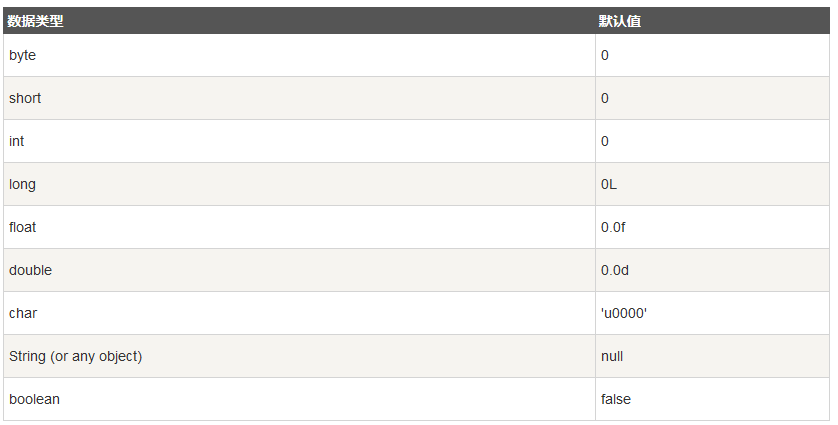838x425 pixels.
Task: Select the boolean data type cell
Action: coord(35,400)
